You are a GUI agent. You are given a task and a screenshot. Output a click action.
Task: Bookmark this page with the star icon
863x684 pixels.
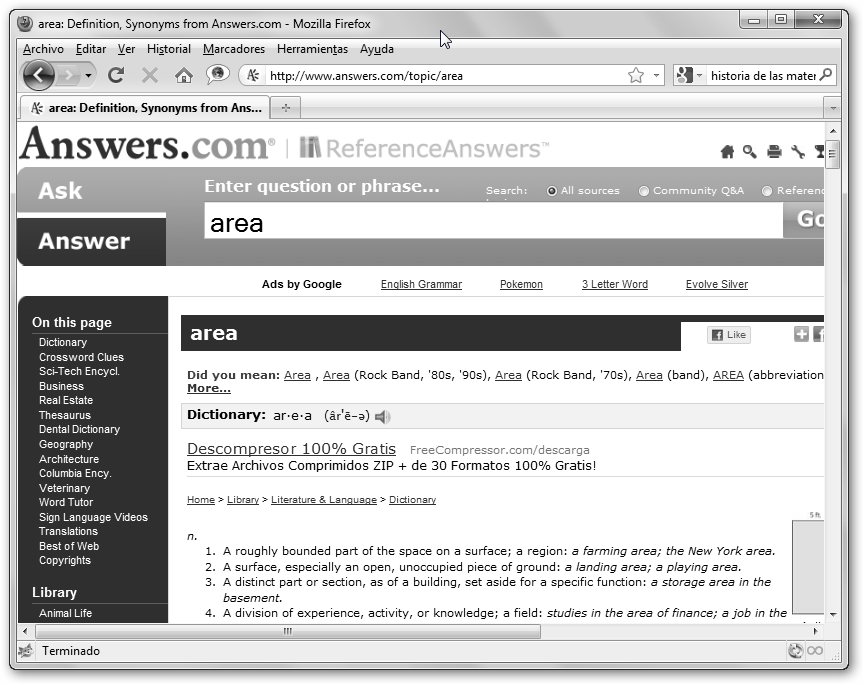[635, 75]
